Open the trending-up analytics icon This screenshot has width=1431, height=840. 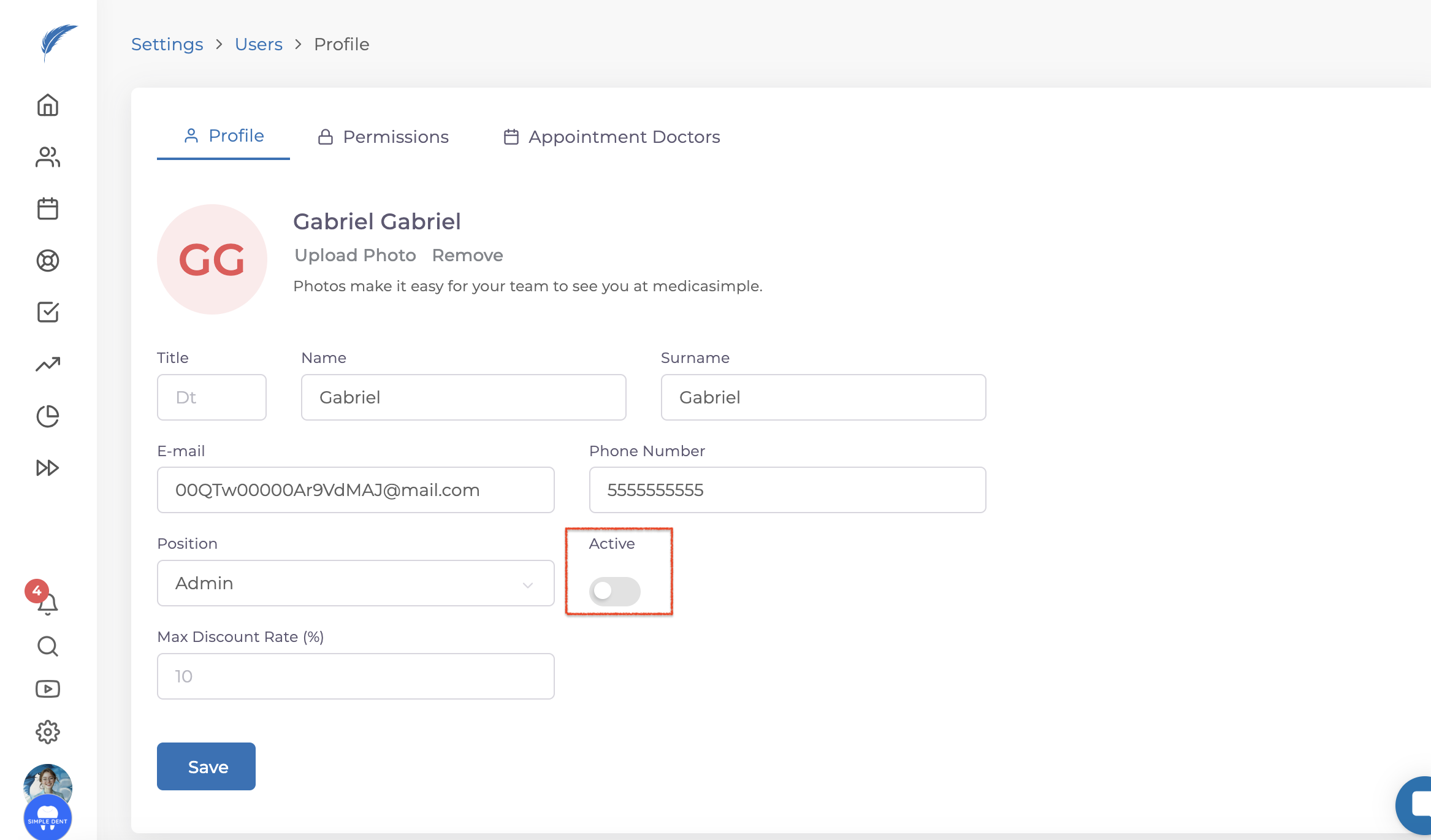pyautogui.click(x=48, y=364)
